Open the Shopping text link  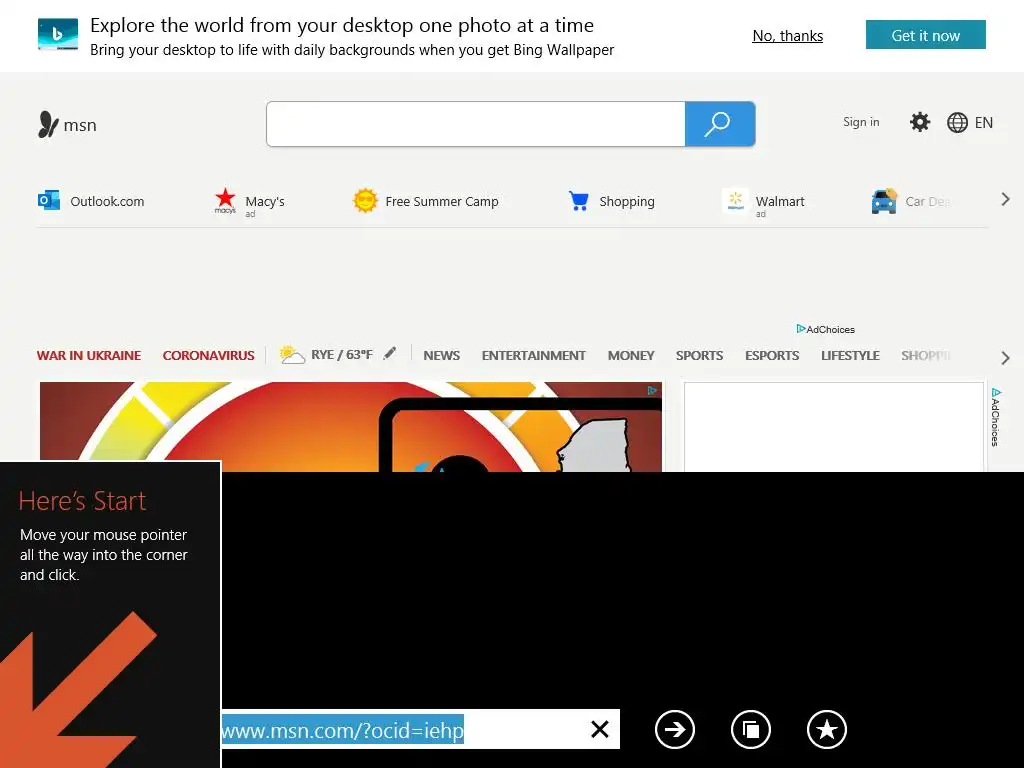tap(627, 201)
